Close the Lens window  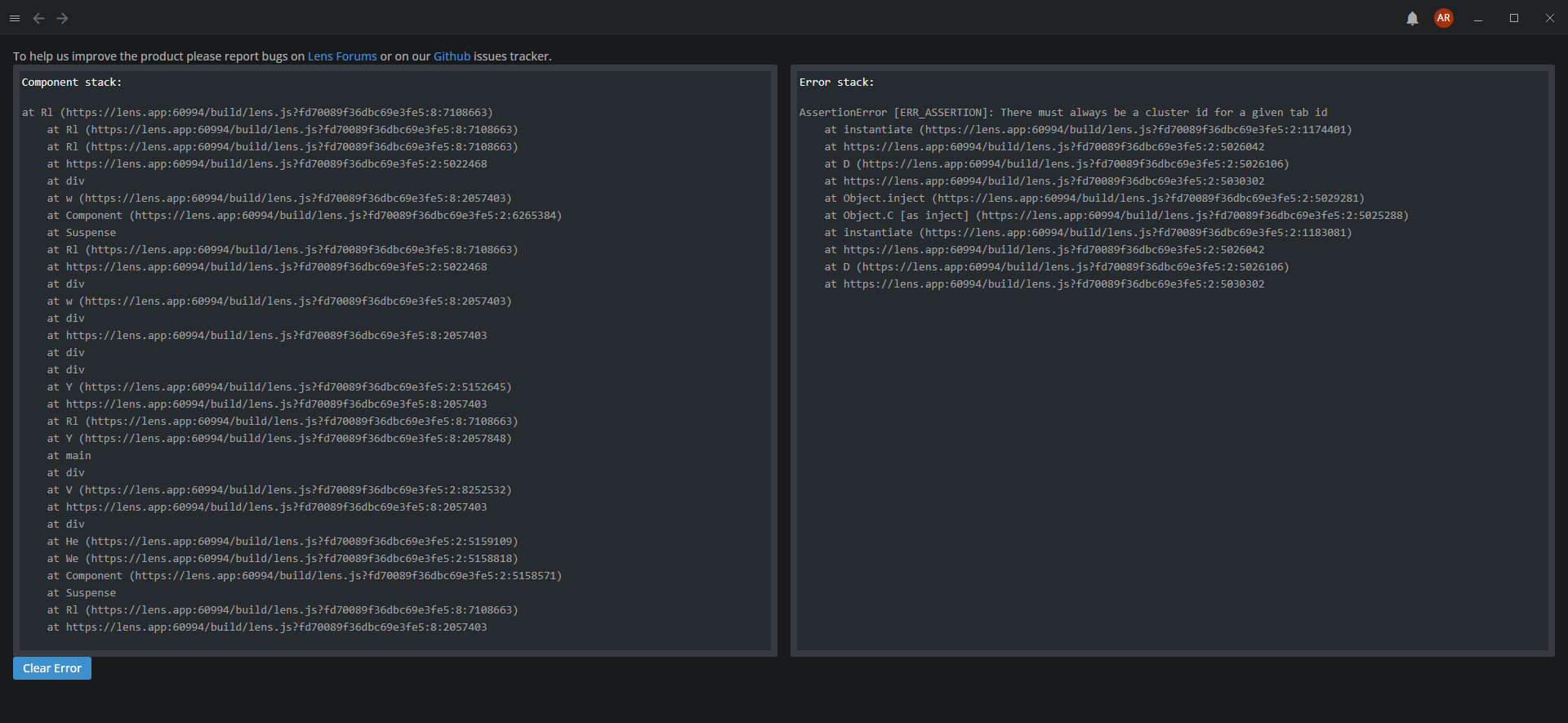[x=1549, y=18]
